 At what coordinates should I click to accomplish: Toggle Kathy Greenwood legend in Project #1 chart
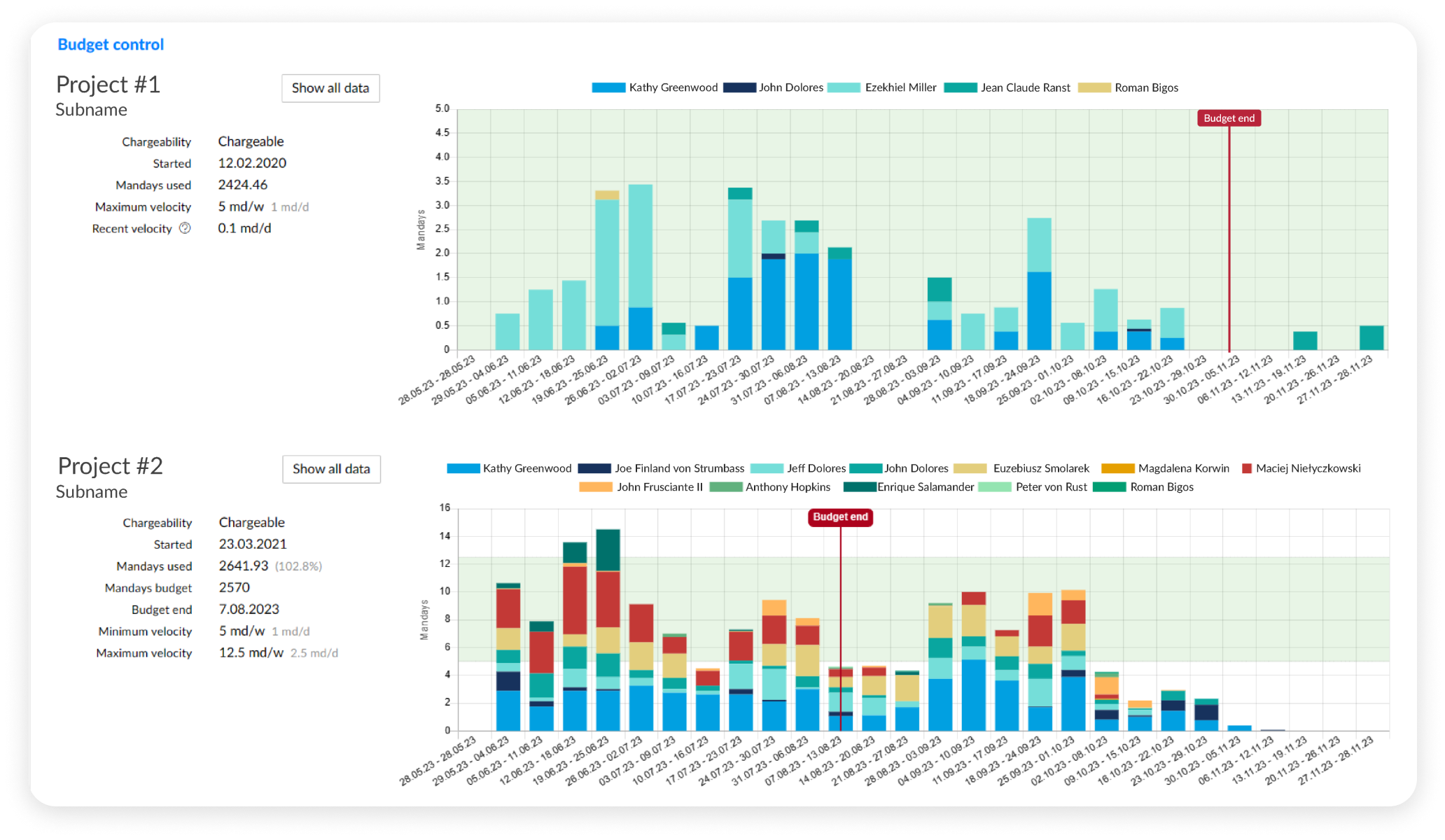(672, 87)
